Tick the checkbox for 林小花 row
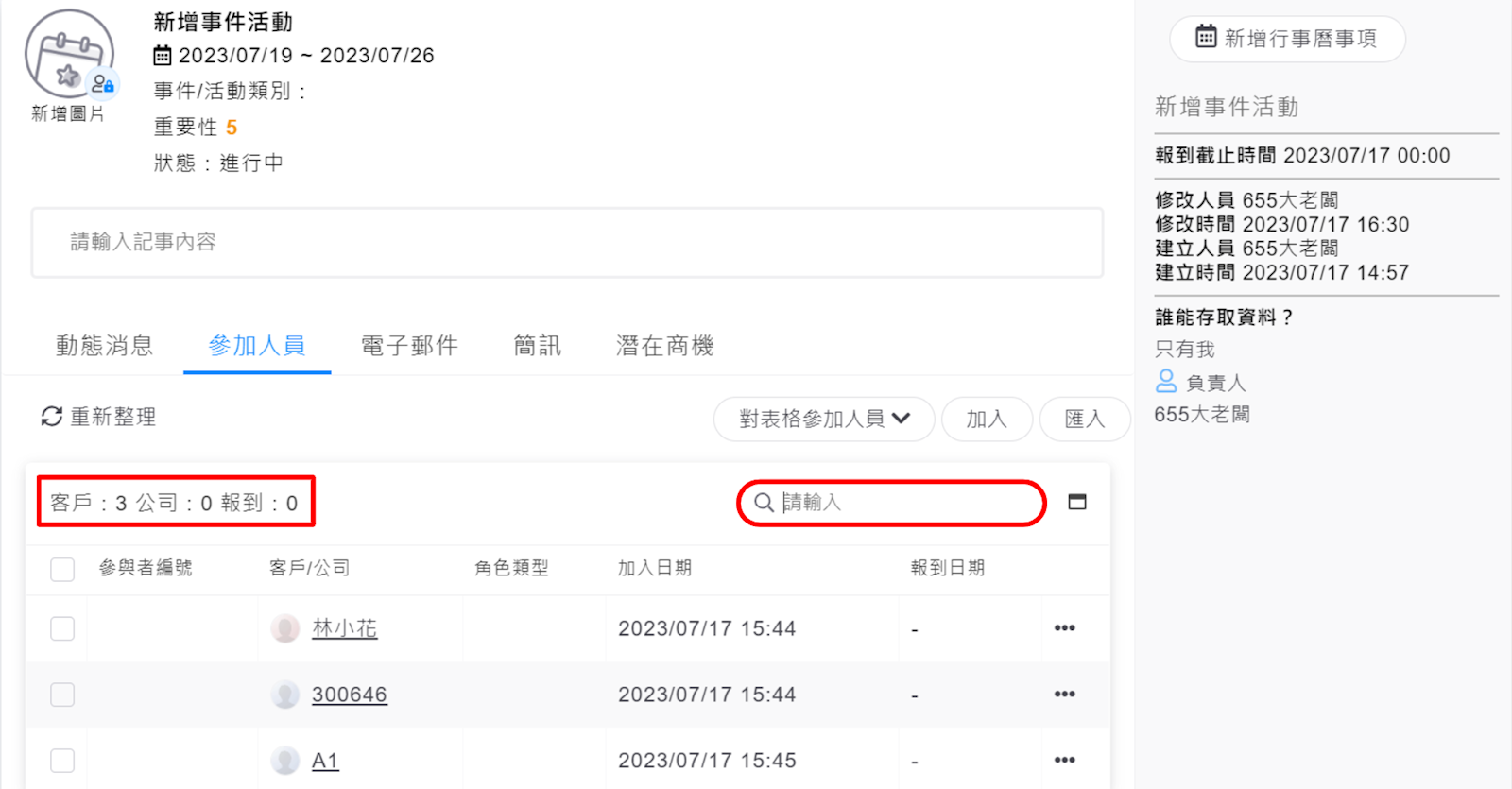1512x789 pixels. pyautogui.click(x=62, y=629)
